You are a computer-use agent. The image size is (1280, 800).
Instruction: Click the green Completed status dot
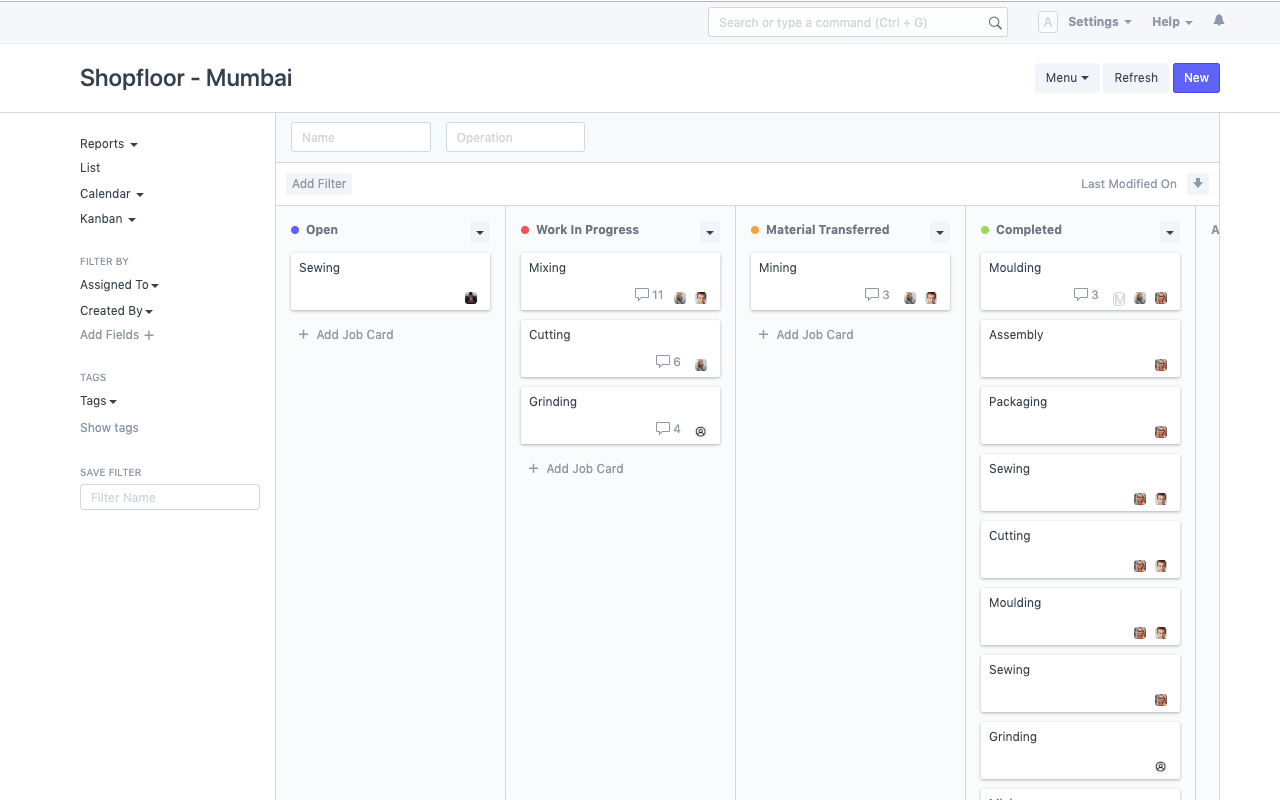tap(985, 230)
